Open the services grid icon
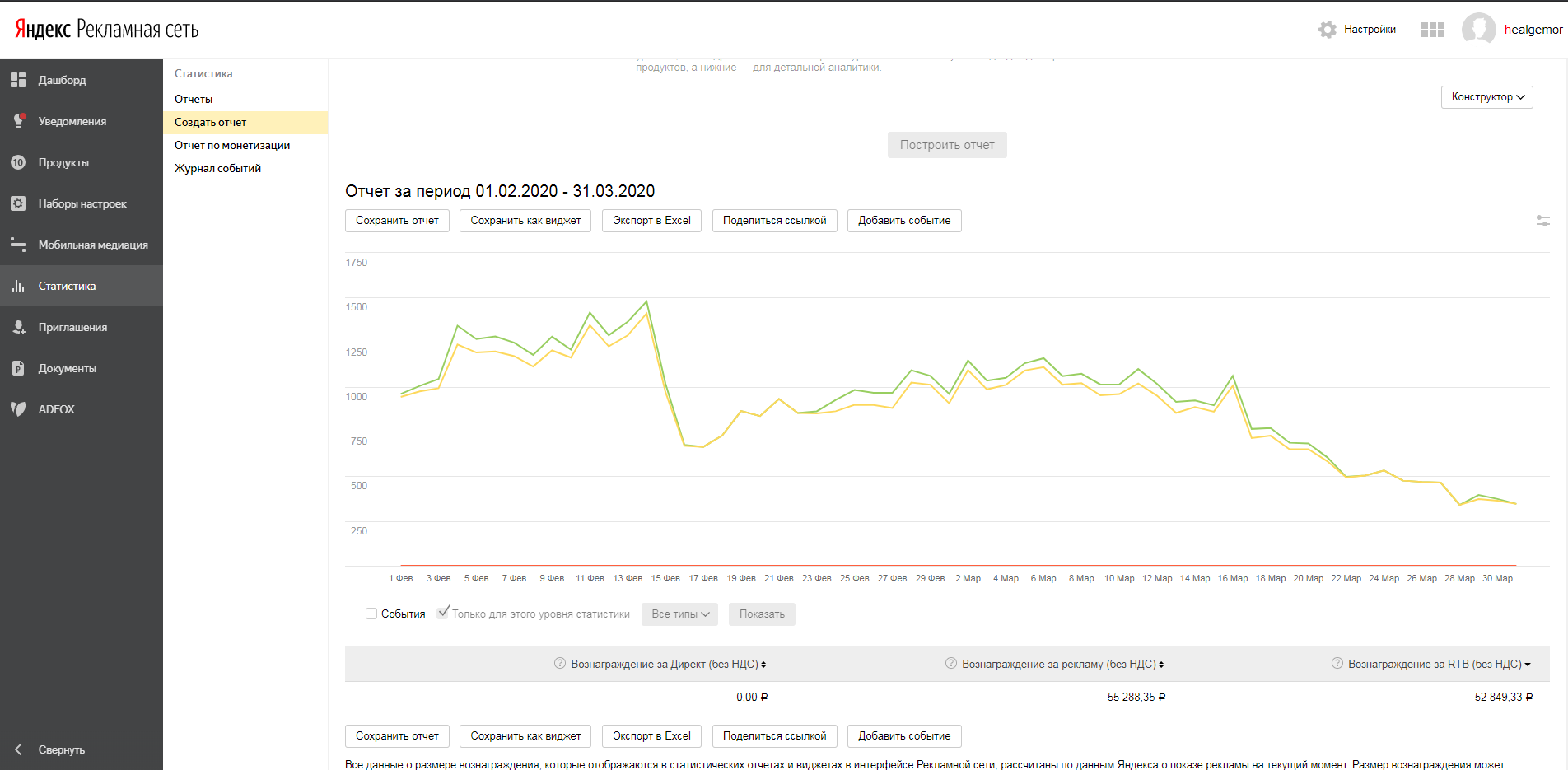1568x770 pixels. (1432, 30)
